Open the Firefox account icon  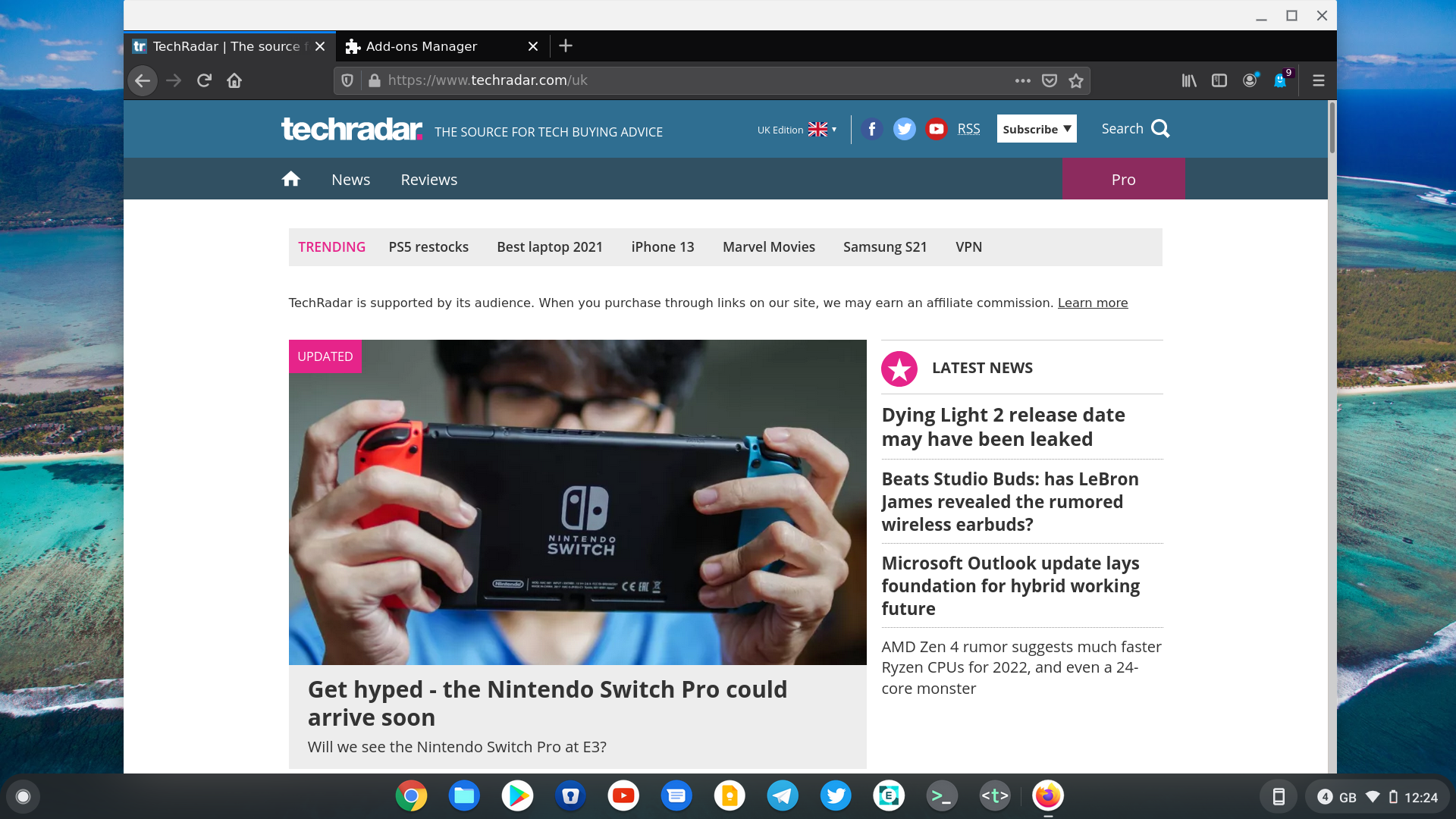(1250, 80)
